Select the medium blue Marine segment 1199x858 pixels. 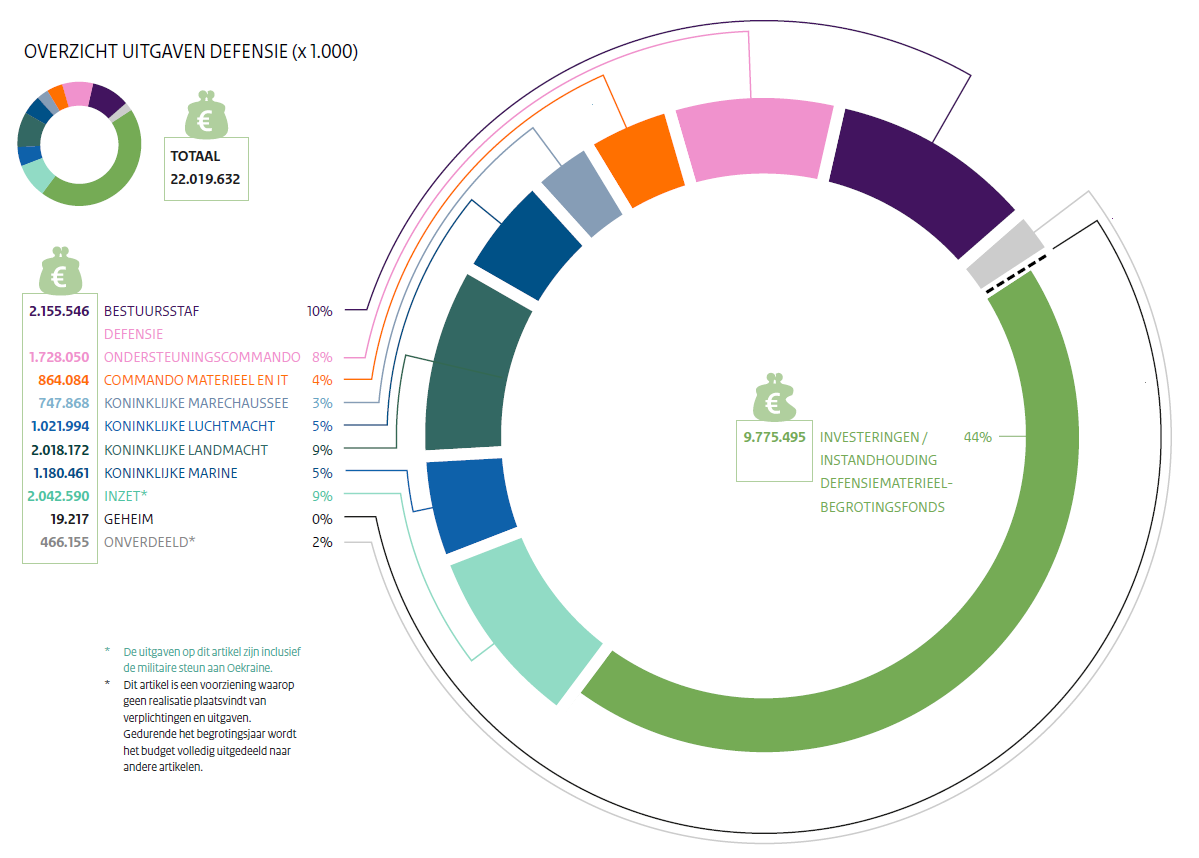click(470, 503)
